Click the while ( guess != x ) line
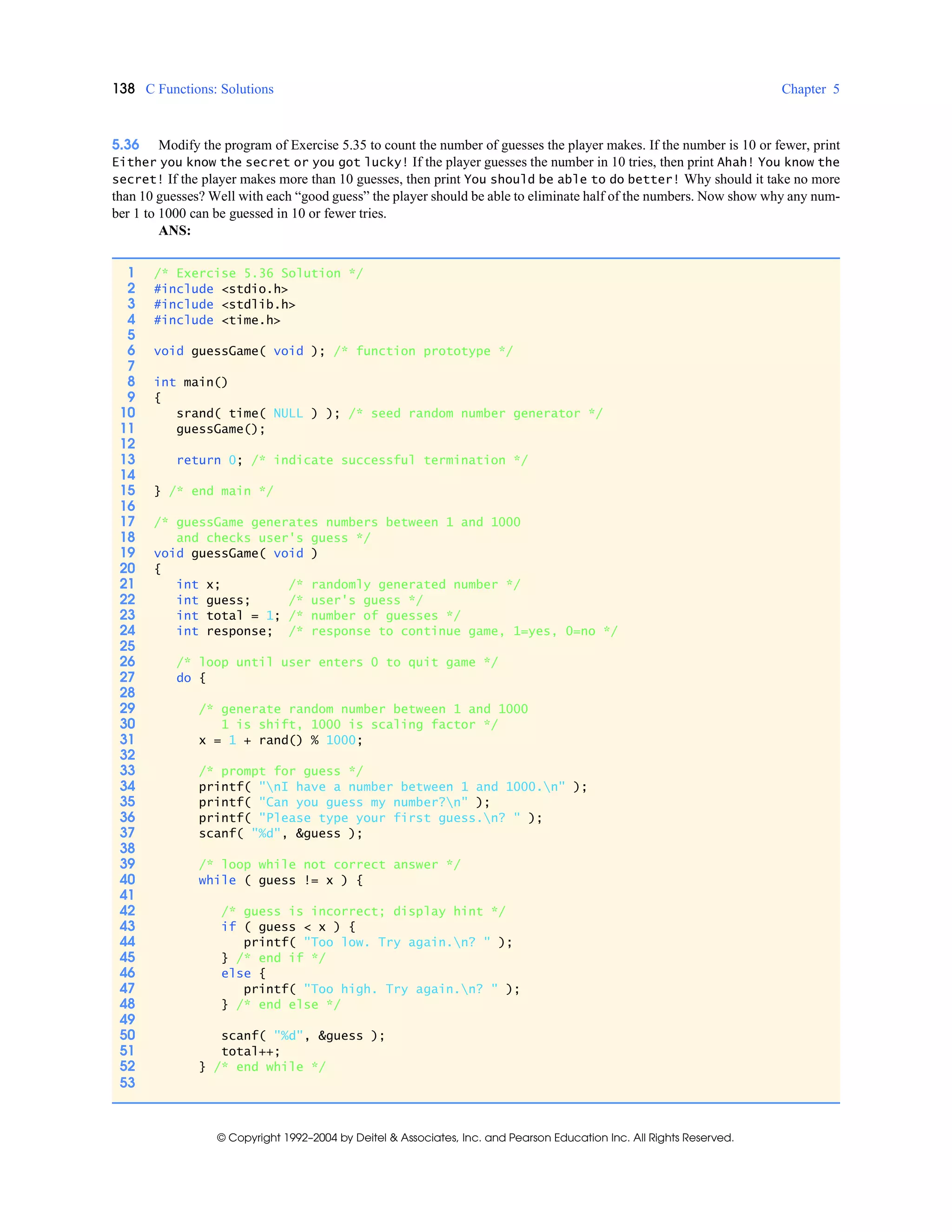Screen dimensions: 952x1232 tap(280, 880)
